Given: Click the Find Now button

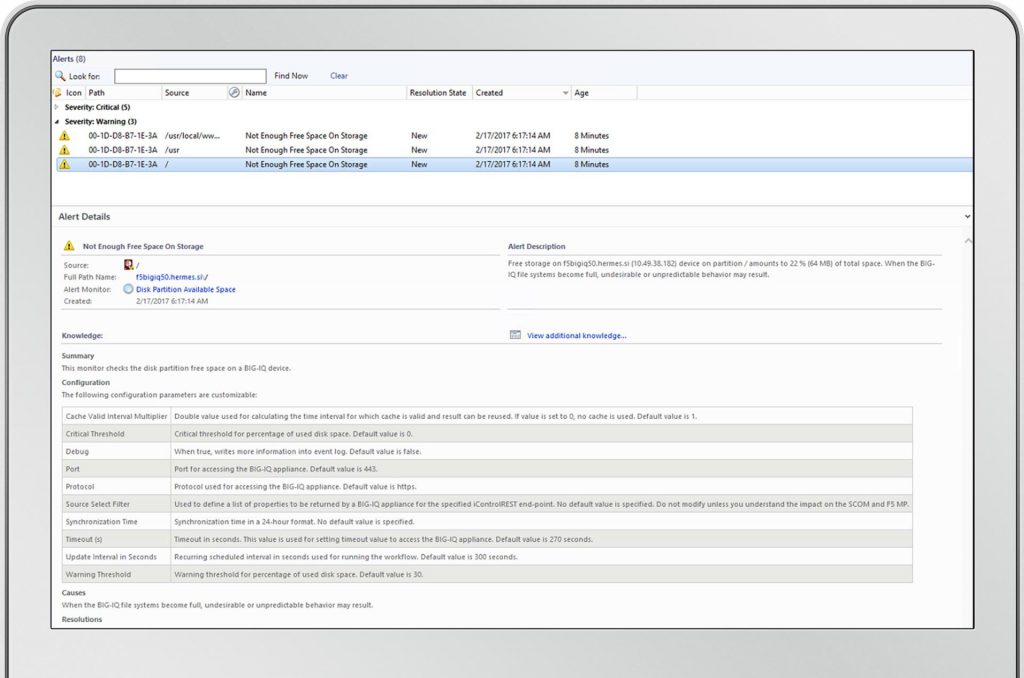Looking at the screenshot, I should [291, 76].
